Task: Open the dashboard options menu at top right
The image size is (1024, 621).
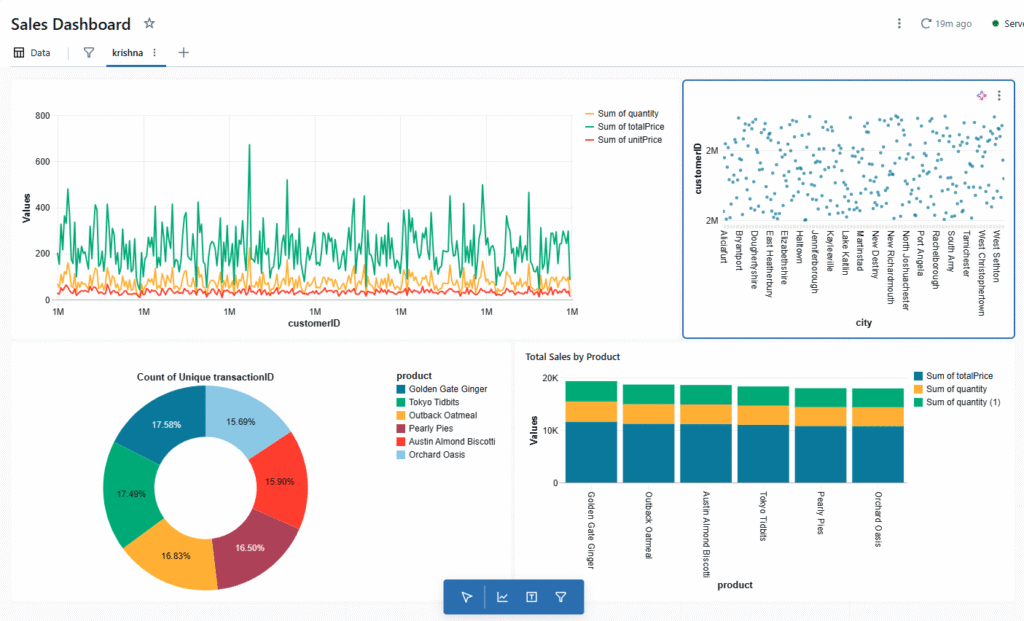Action: click(897, 22)
